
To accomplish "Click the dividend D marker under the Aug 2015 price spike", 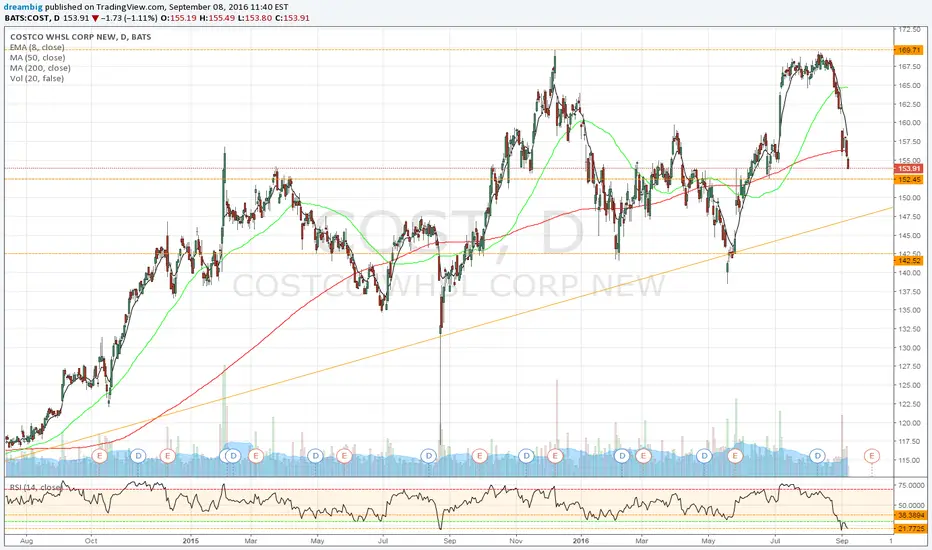I will point(429,456).
